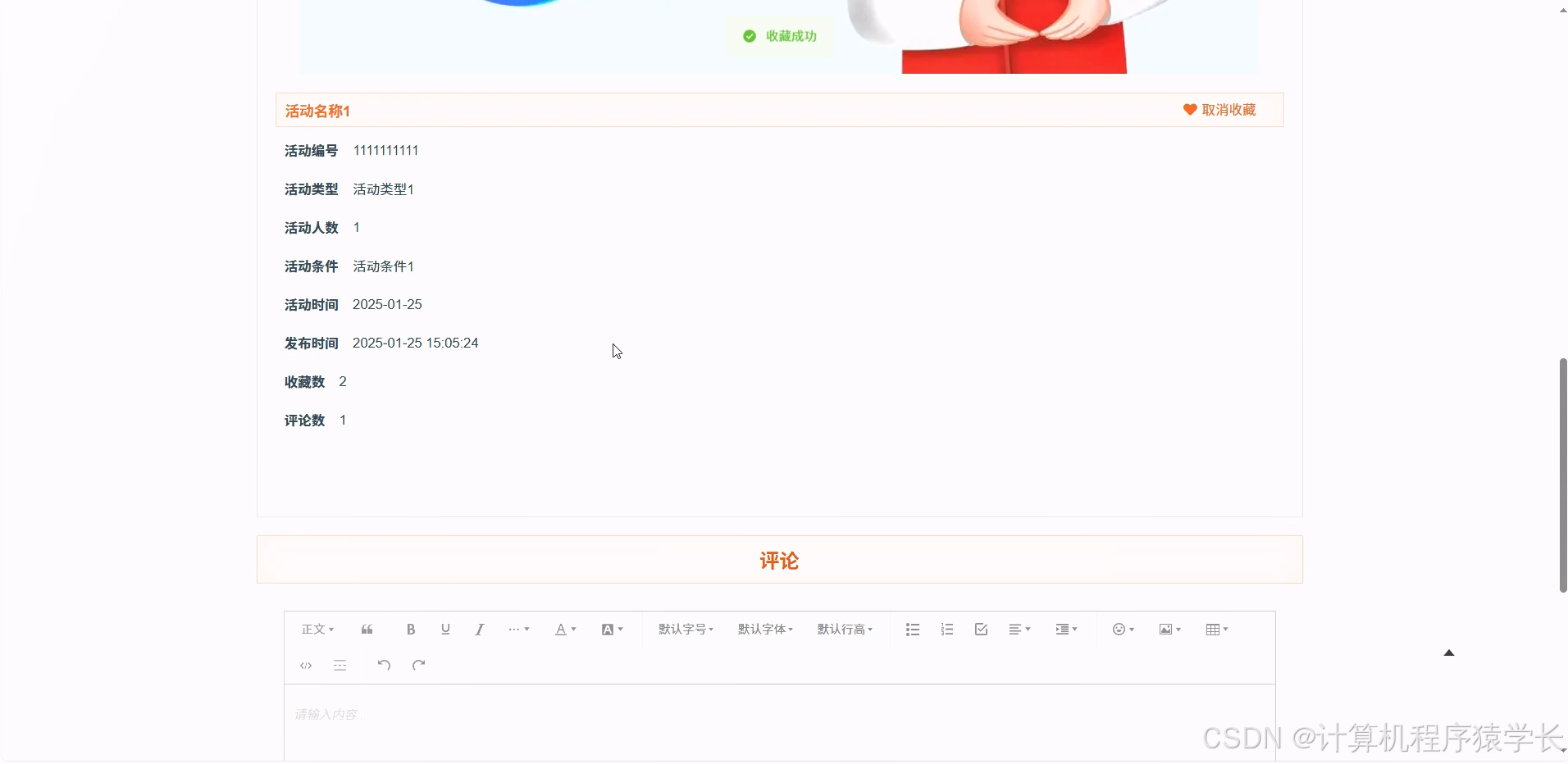Apply underline to text

coord(445,629)
